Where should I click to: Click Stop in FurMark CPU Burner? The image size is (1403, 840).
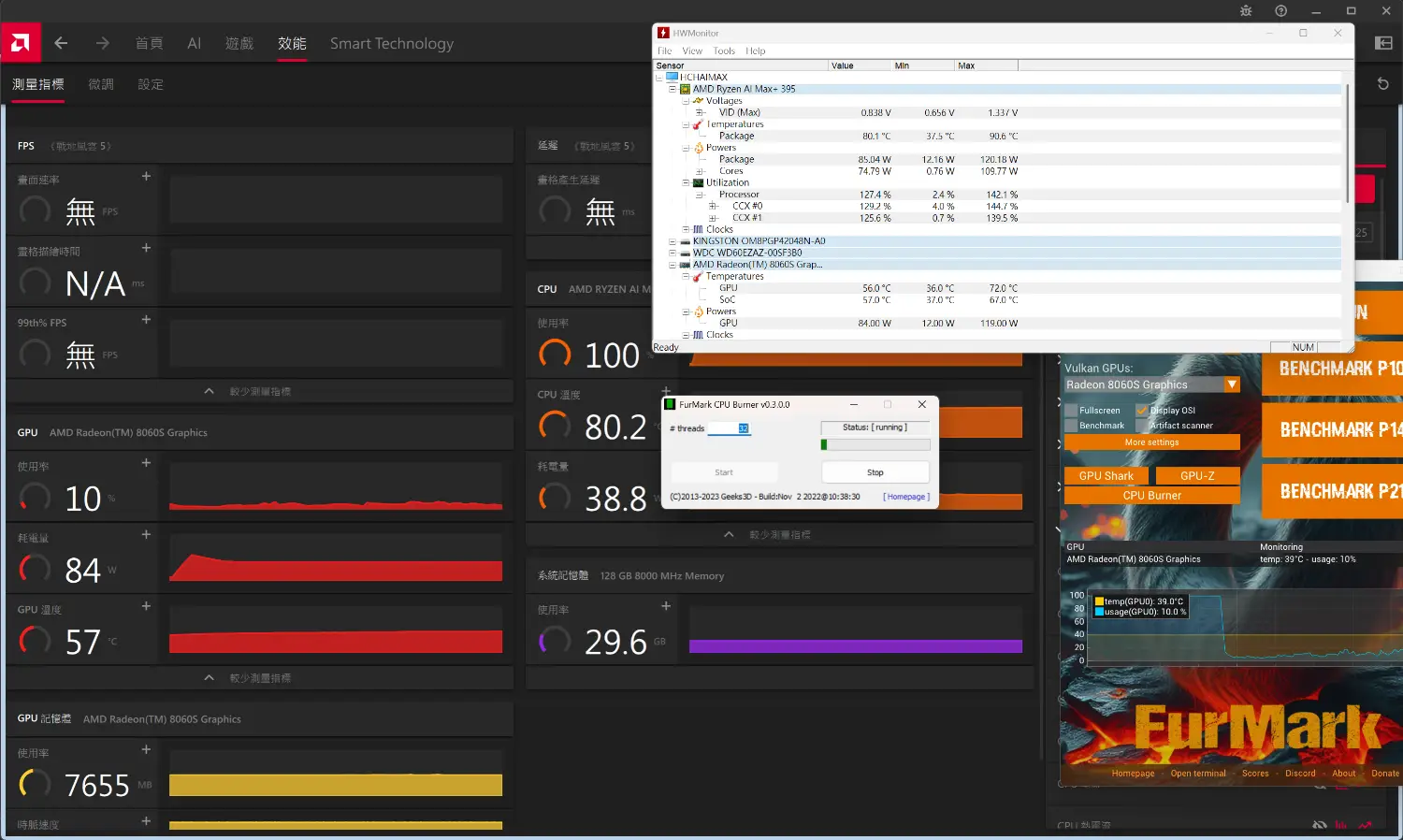coord(875,472)
